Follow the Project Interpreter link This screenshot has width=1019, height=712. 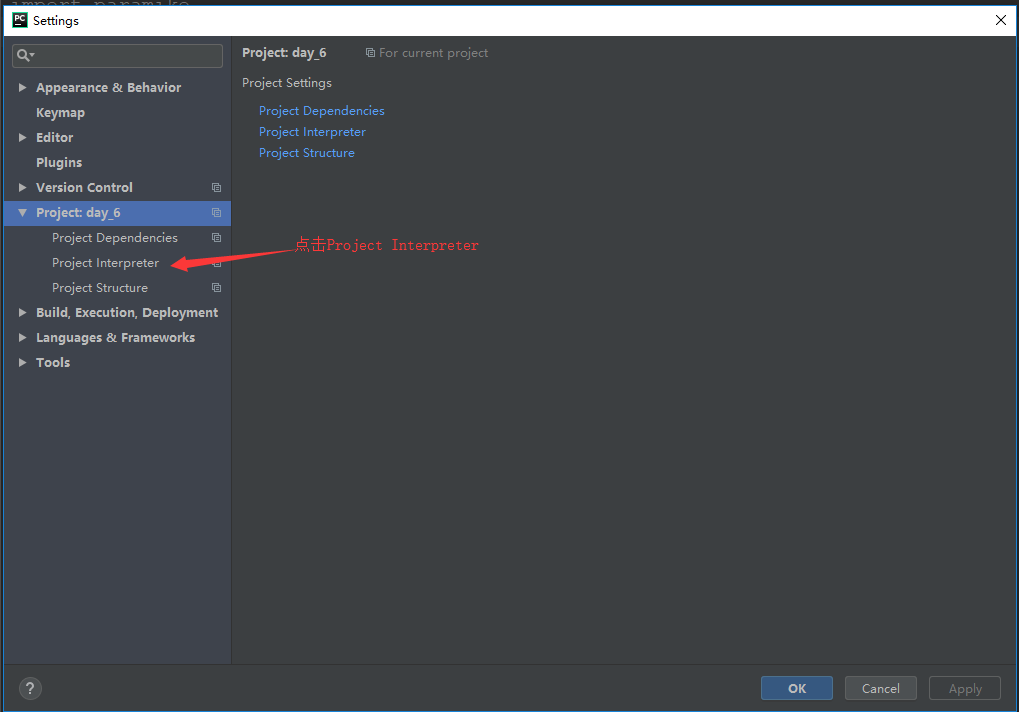pyautogui.click(x=313, y=132)
